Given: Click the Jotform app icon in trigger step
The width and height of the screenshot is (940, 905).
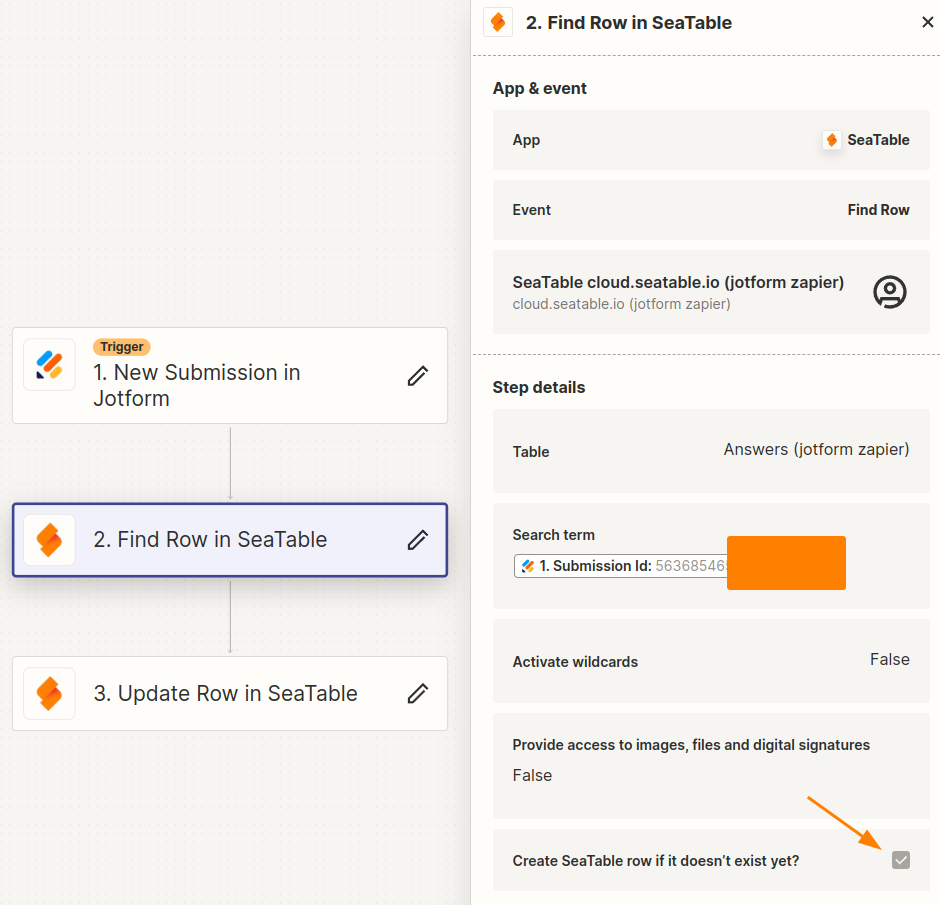Looking at the screenshot, I should (x=49, y=364).
